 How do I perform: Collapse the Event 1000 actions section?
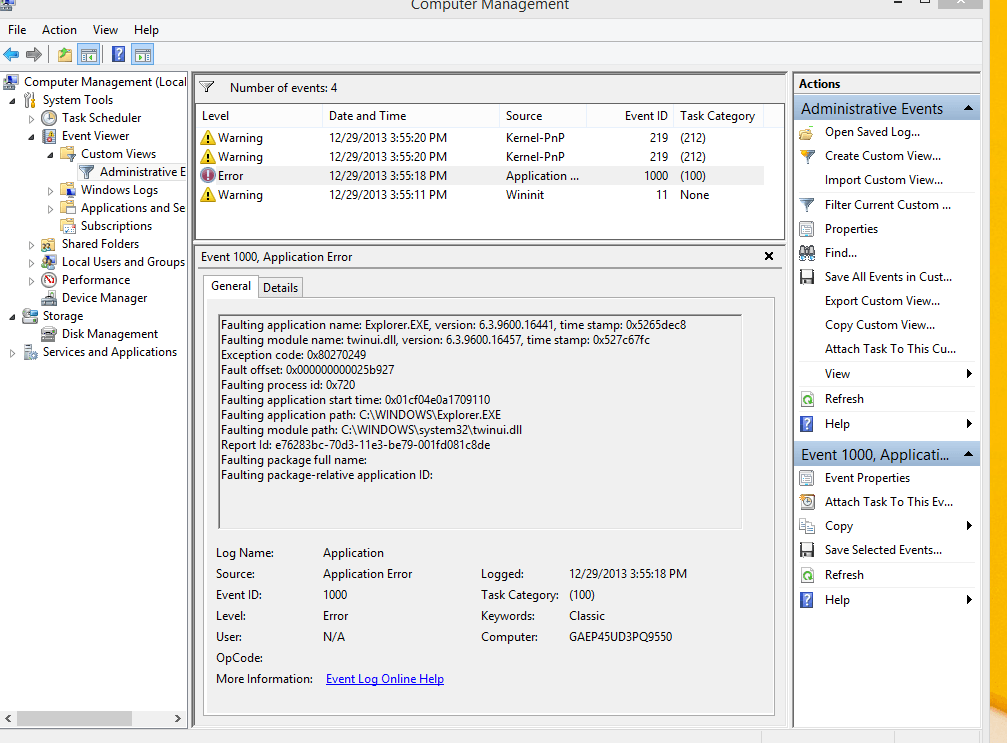968,455
